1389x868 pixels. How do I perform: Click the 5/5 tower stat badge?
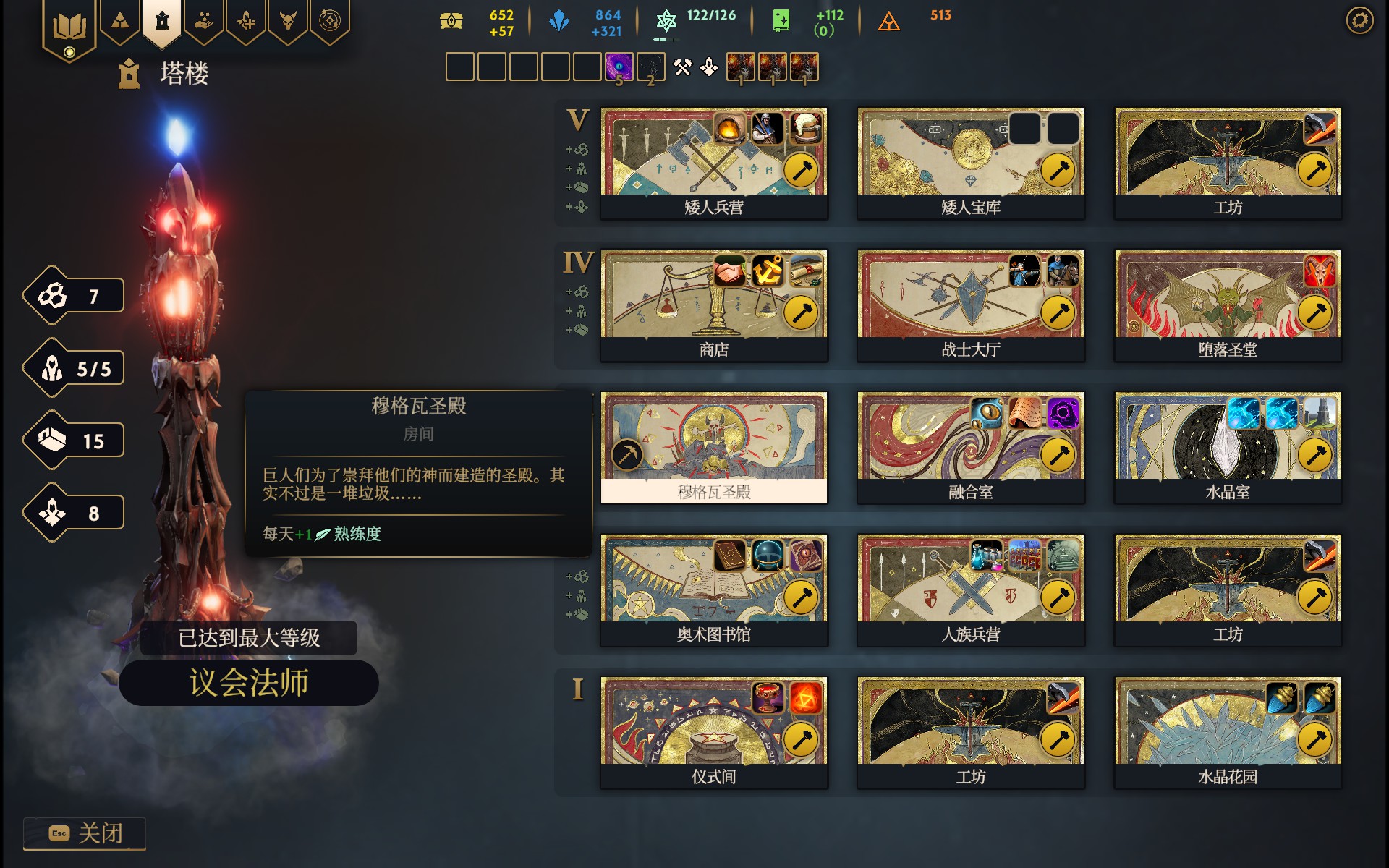(x=74, y=368)
